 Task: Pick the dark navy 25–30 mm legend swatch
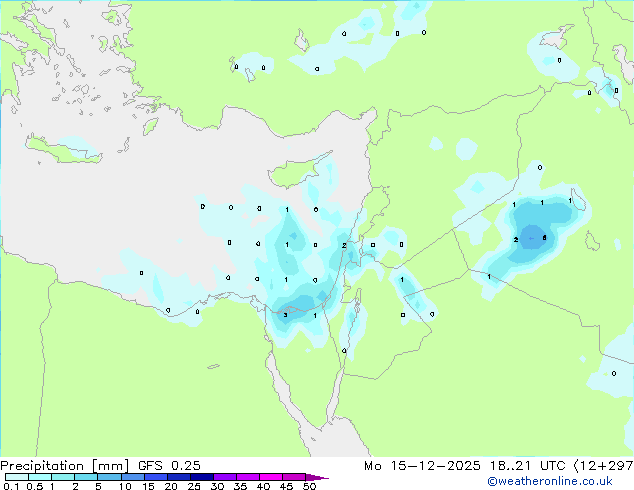[201, 477]
